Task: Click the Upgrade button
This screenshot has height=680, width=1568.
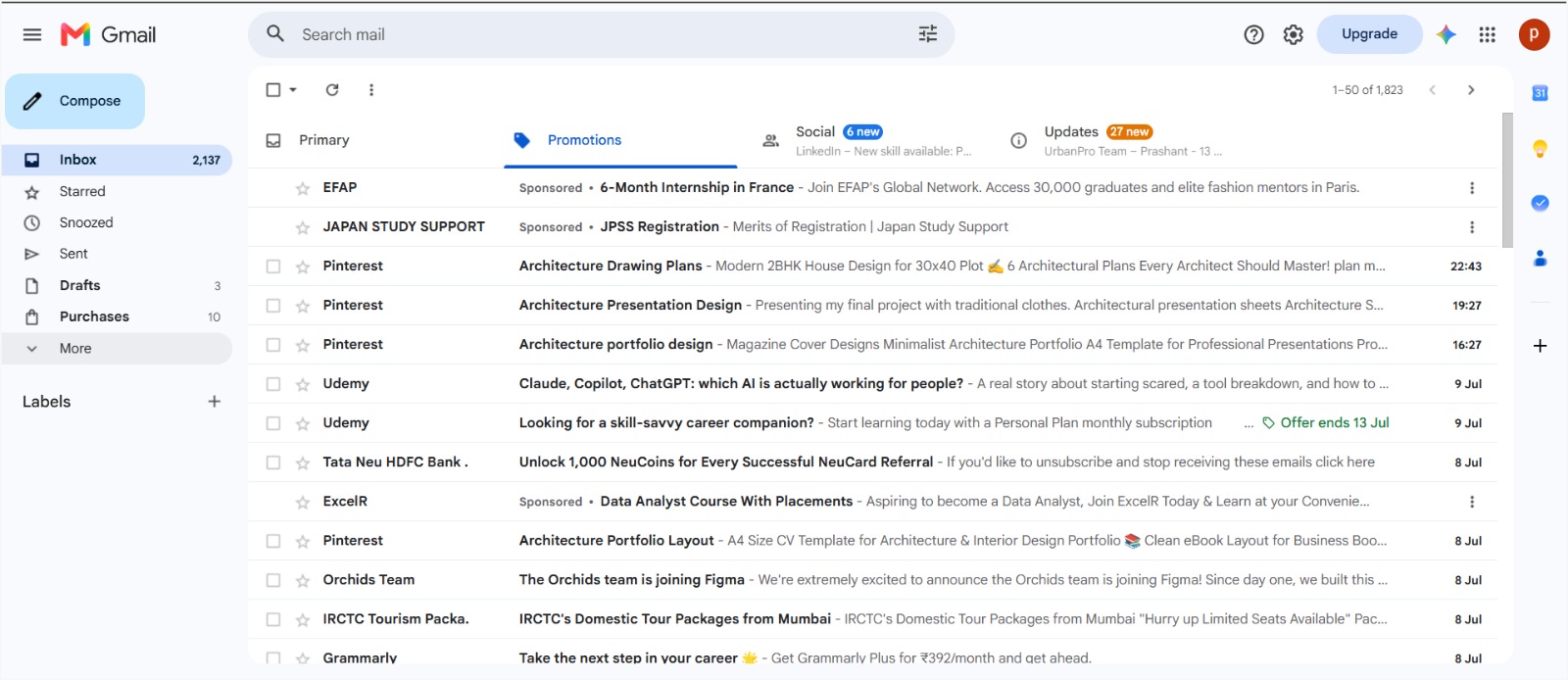Action: click(x=1369, y=34)
